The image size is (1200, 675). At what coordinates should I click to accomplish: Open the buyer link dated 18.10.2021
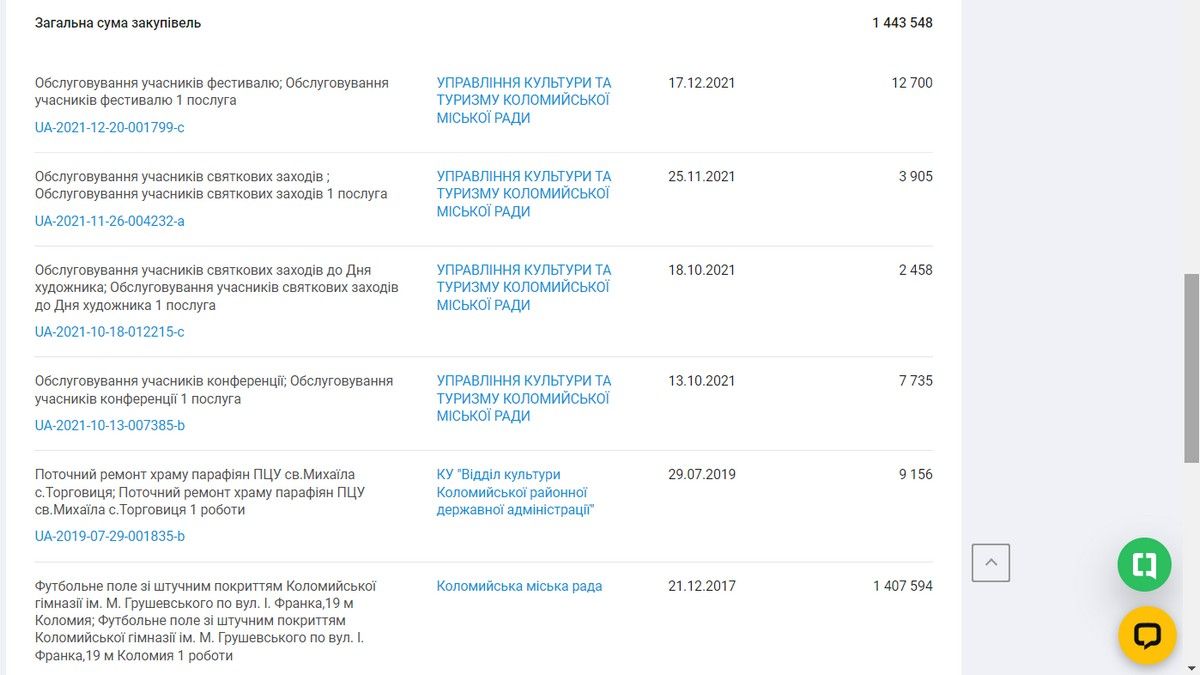coord(523,287)
